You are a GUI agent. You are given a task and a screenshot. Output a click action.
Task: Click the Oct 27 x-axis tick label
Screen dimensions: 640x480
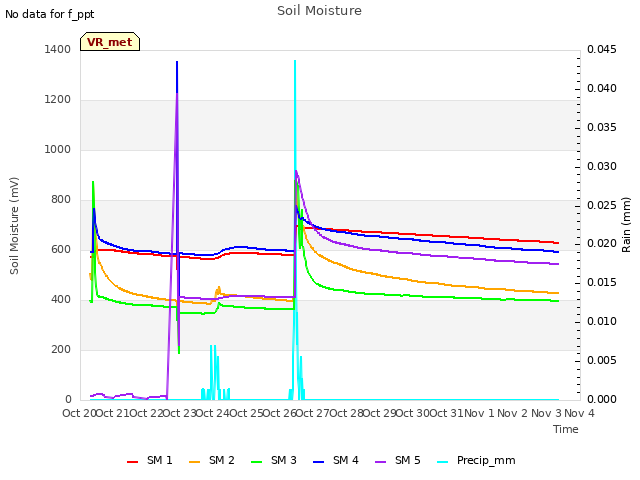click(x=313, y=413)
